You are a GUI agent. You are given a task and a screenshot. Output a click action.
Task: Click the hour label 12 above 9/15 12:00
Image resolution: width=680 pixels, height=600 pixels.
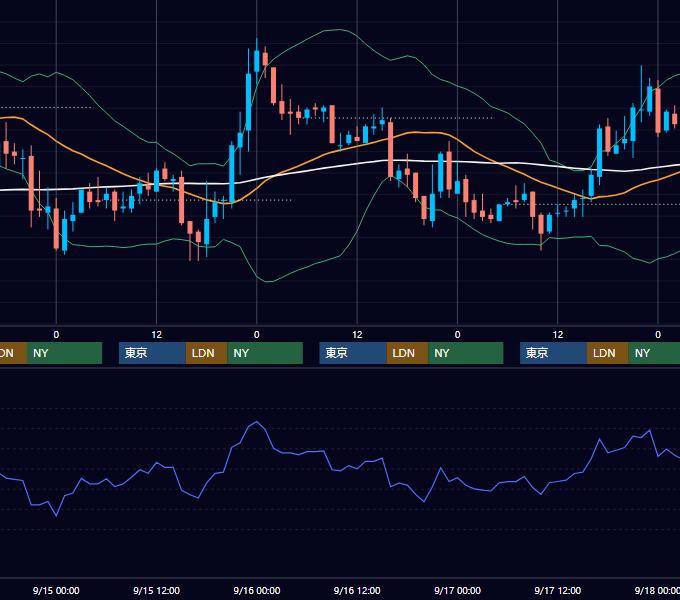(x=157, y=335)
